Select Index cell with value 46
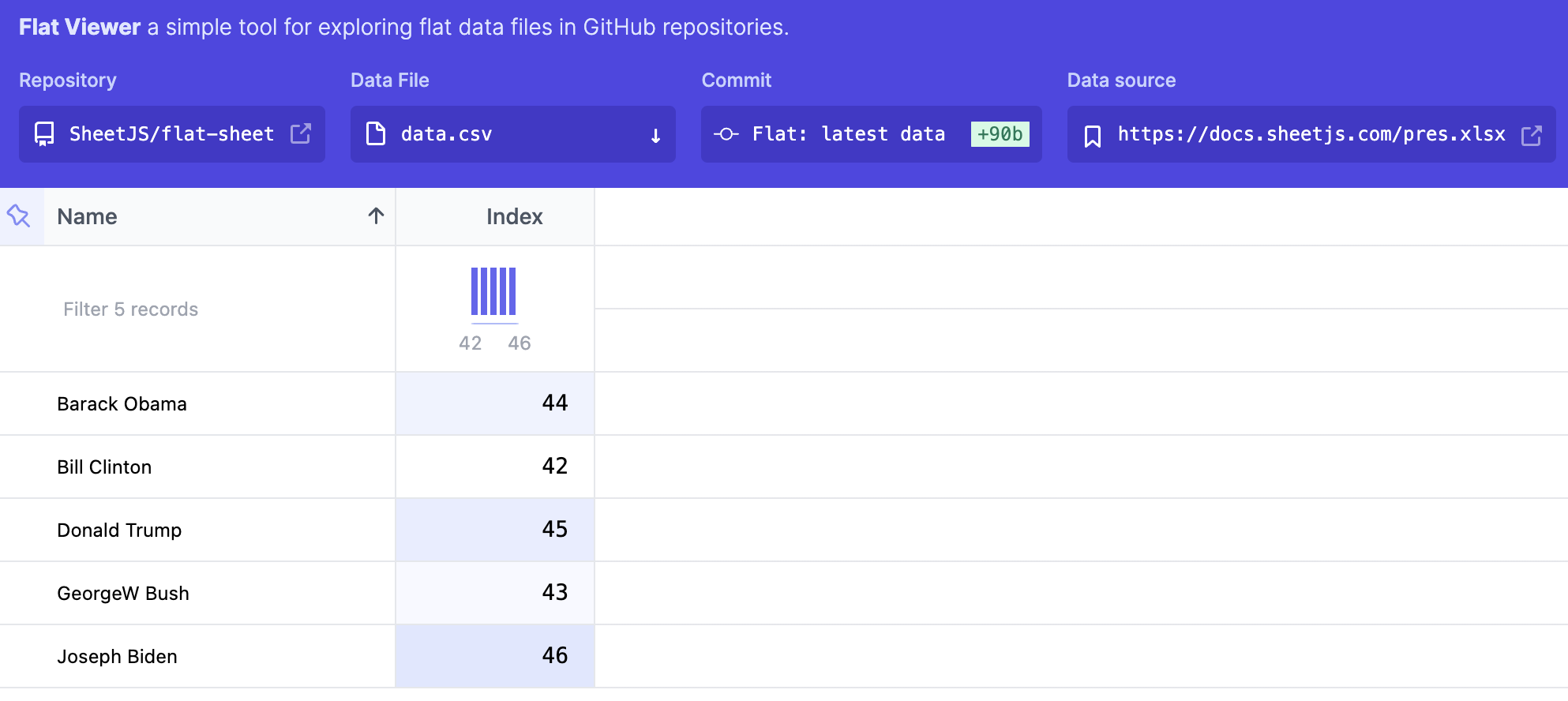The height and width of the screenshot is (701, 1568). tap(495, 656)
